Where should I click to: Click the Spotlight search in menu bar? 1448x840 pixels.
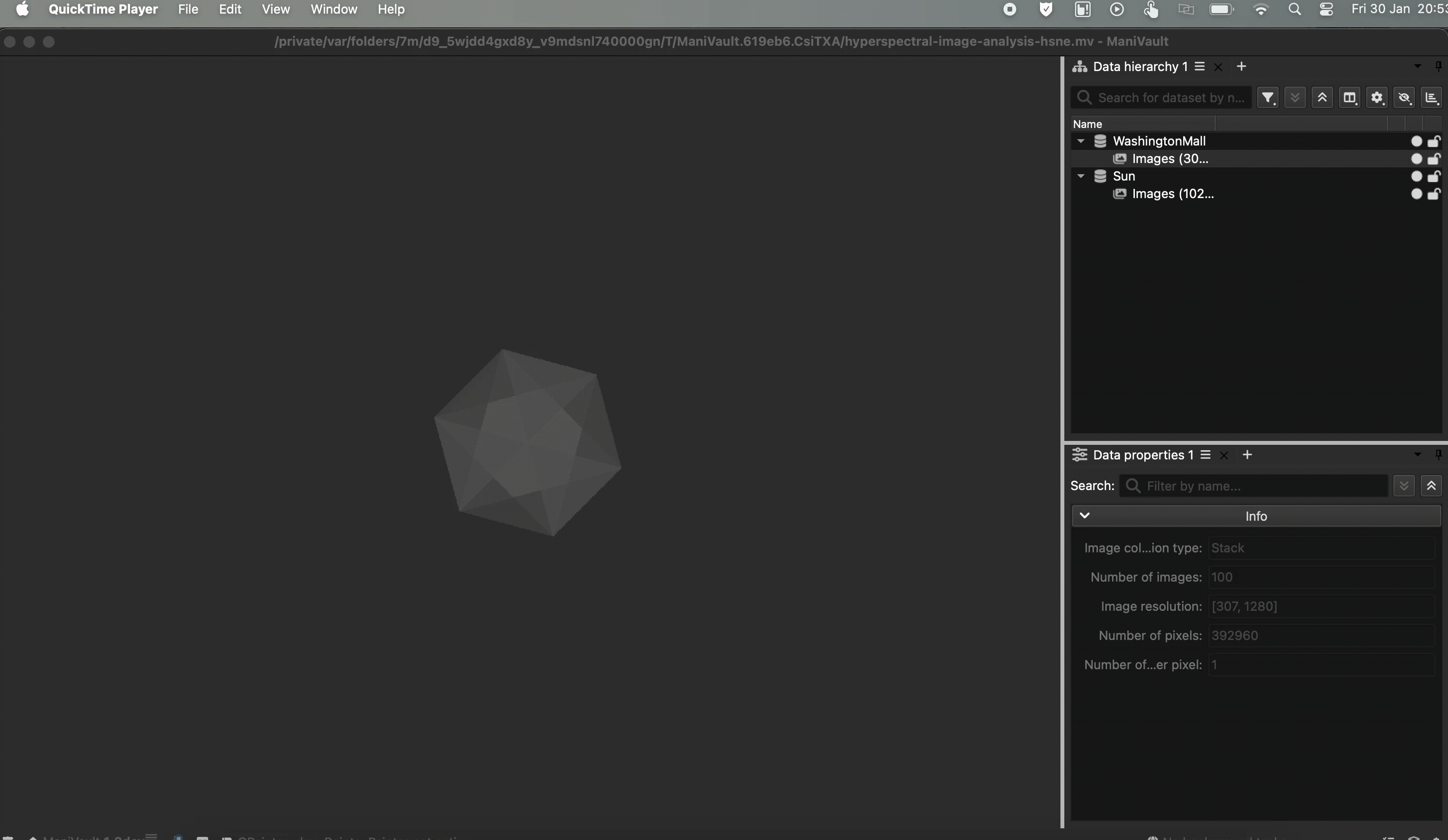coord(1294,9)
